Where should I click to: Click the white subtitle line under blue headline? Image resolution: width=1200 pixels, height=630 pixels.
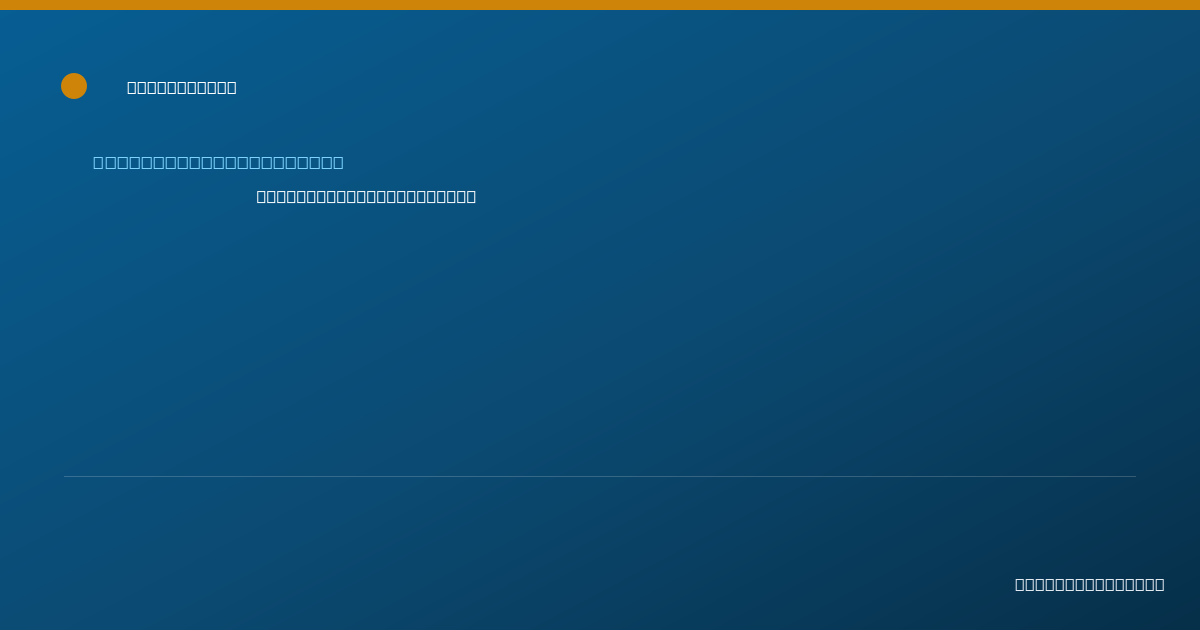click(366, 197)
